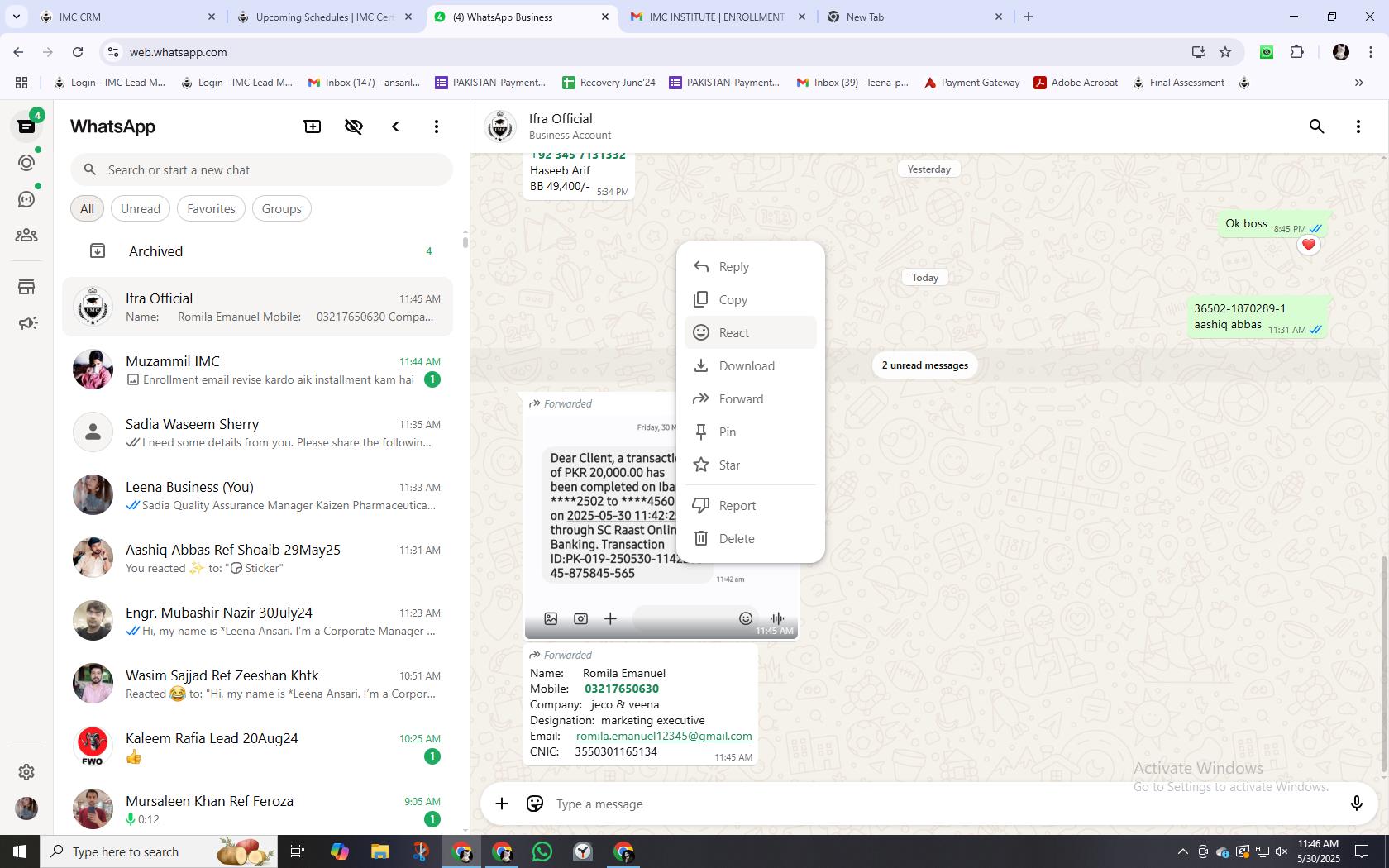Switch to IMC INSTITUTE ENROLLMENT Gmail tab
This screenshot has width=1389, height=868.
[x=717, y=17]
